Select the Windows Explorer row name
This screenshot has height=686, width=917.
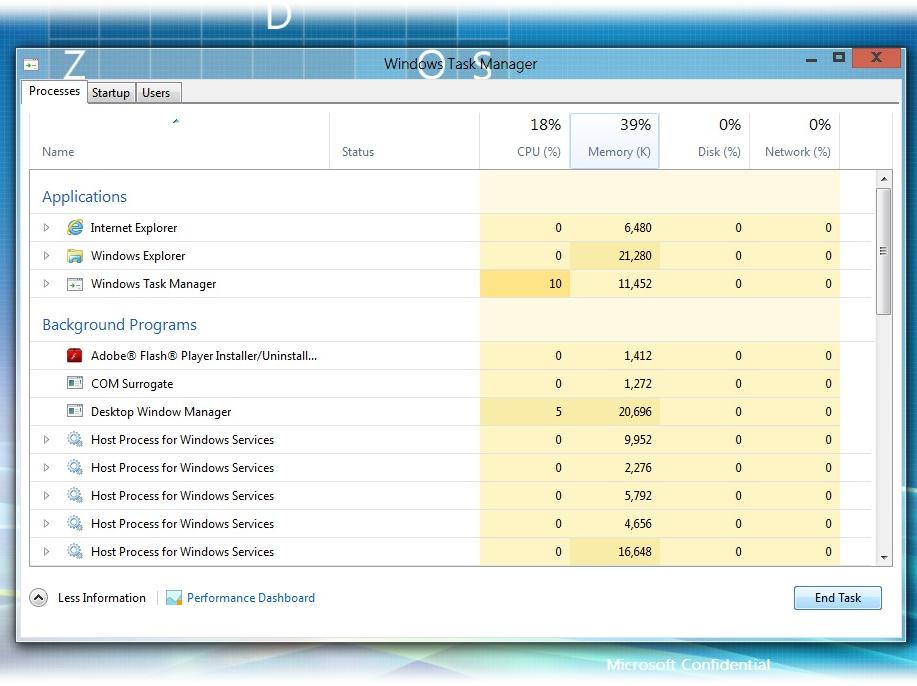point(138,256)
